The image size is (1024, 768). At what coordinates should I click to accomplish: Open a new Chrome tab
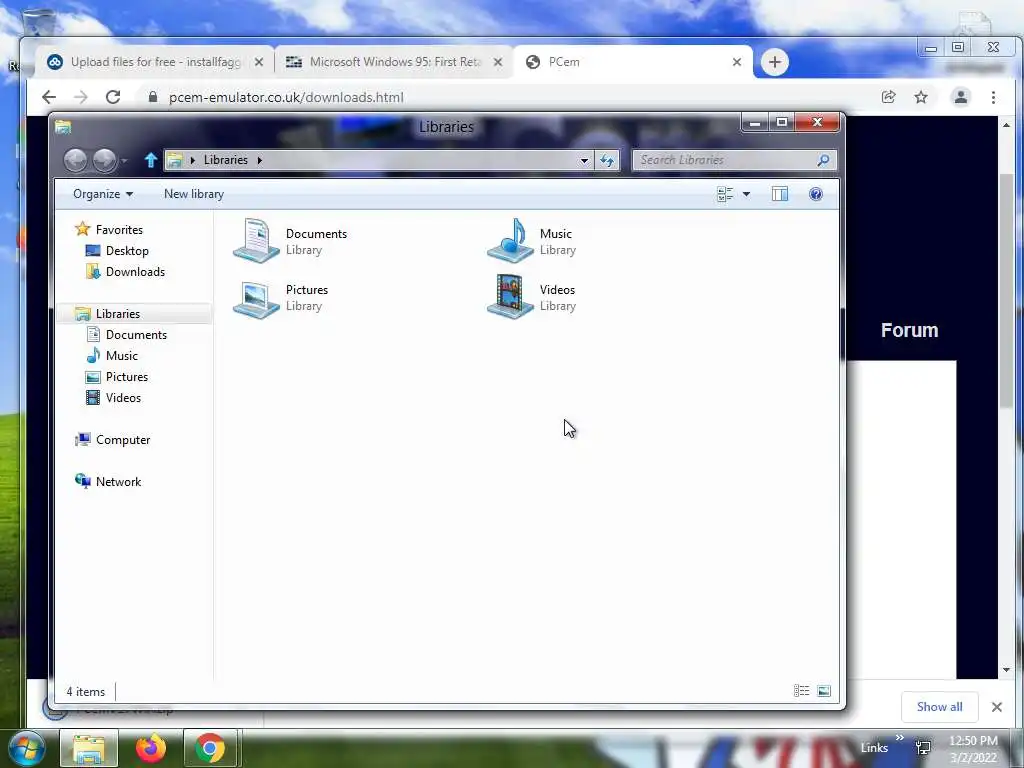point(775,62)
